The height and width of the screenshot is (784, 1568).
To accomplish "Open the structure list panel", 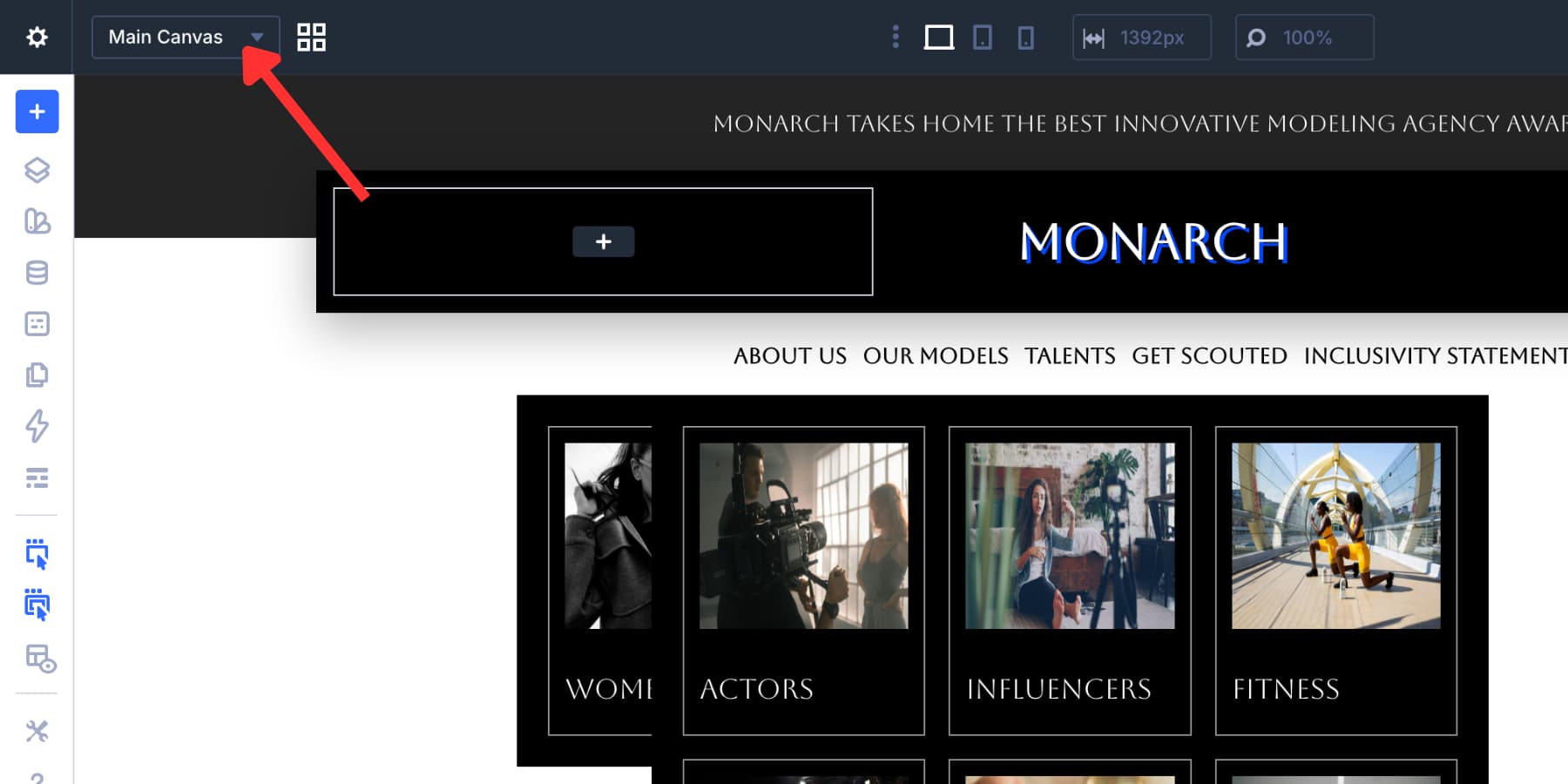I will tap(37, 477).
